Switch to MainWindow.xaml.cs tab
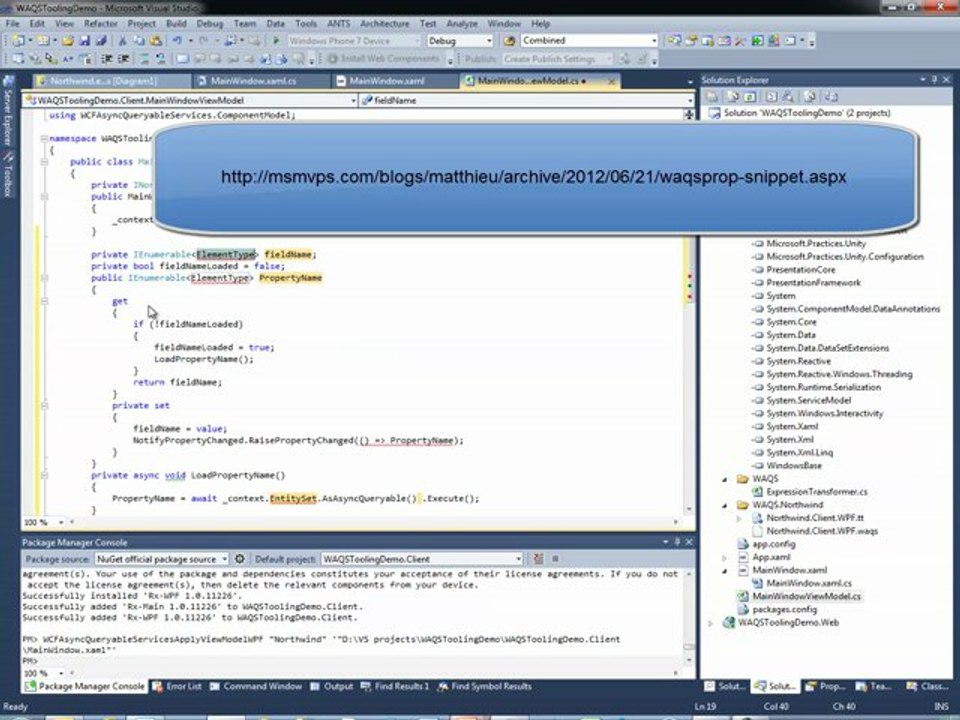Screen dimensions: 960x720 click(262, 81)
